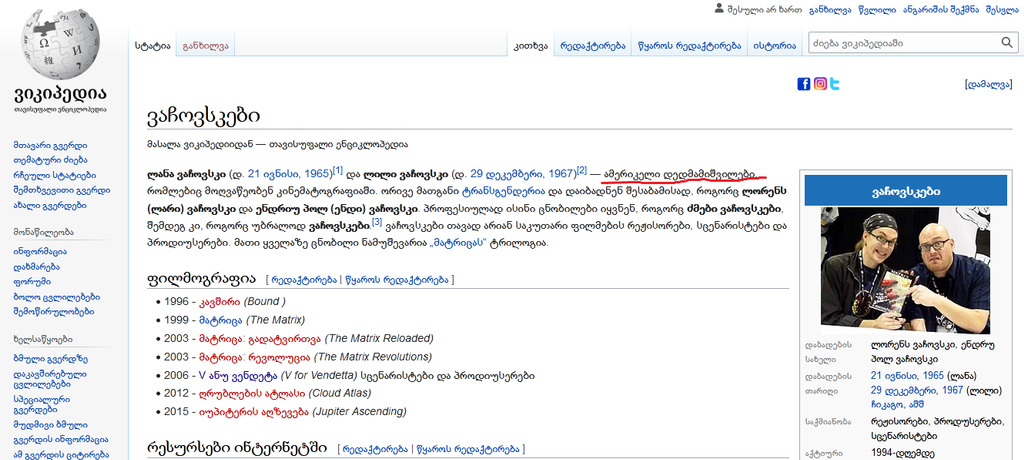Click 21 ივნისი date in infobox
The image size is (1024, 460).
(x=895, y=376)
